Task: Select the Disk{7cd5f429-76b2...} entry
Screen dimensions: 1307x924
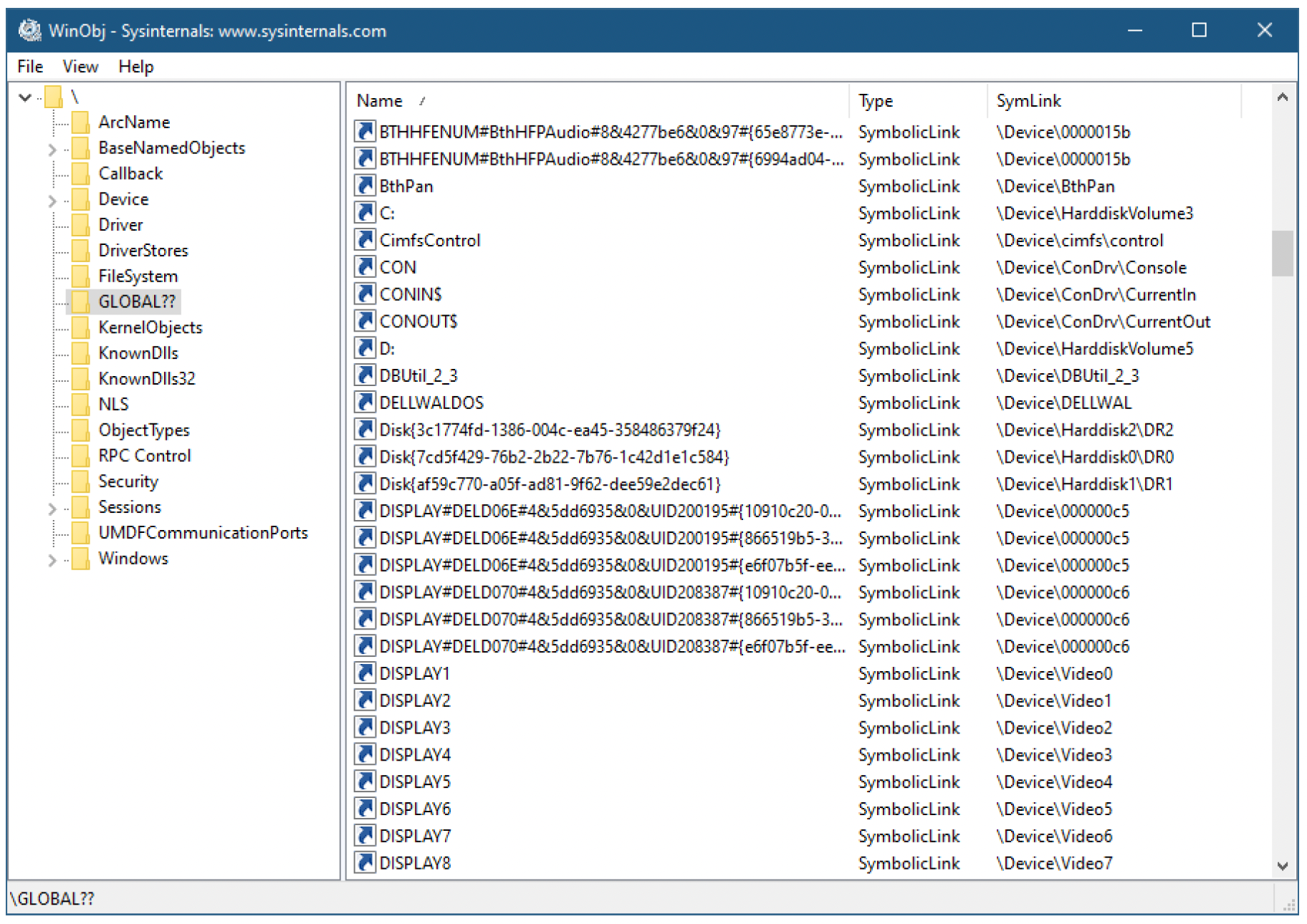Action: click(554, 457)
